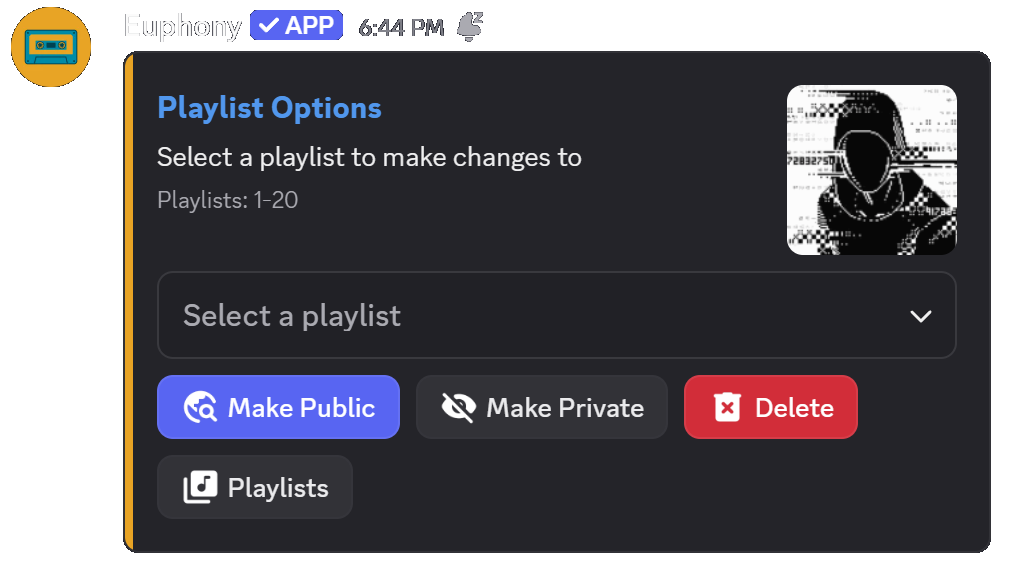Click the verified checkmark in the APP badge

click(268, 26)
